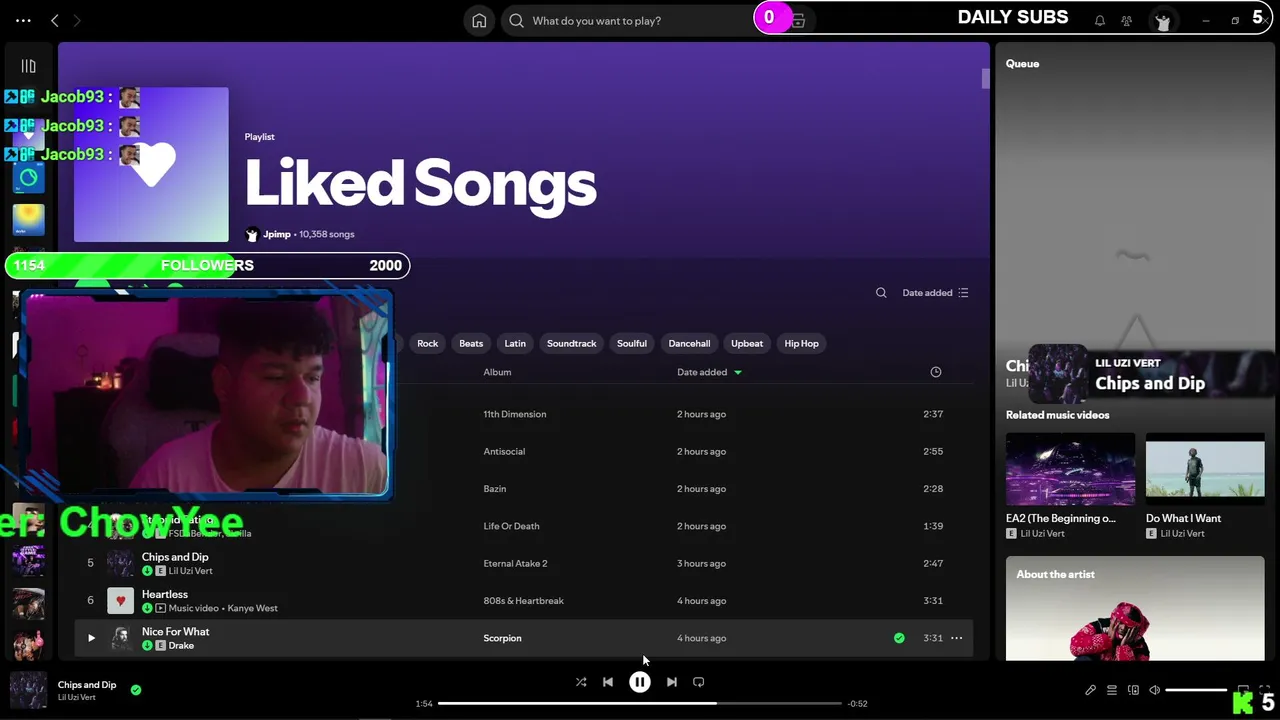1280x720 pixels.
Task: Click the 'What do you want to play?' field
Action: coord(640,20)
